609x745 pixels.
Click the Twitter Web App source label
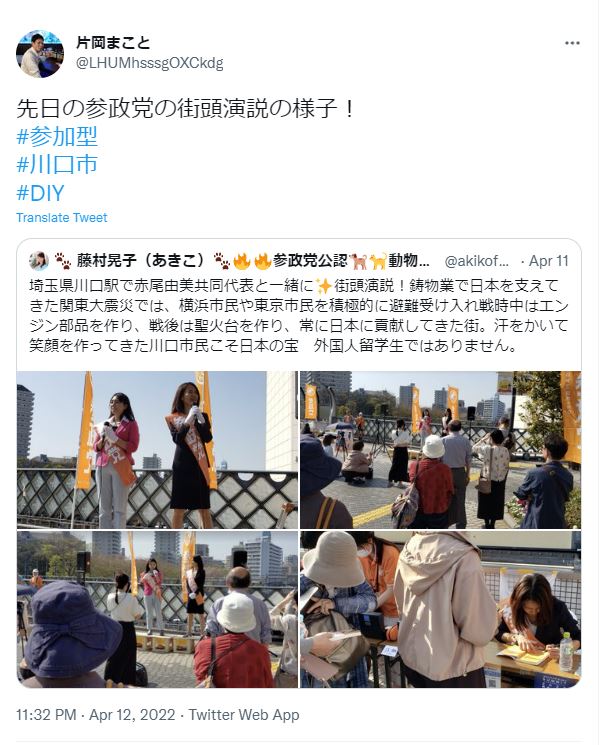(x=244, y=715)
